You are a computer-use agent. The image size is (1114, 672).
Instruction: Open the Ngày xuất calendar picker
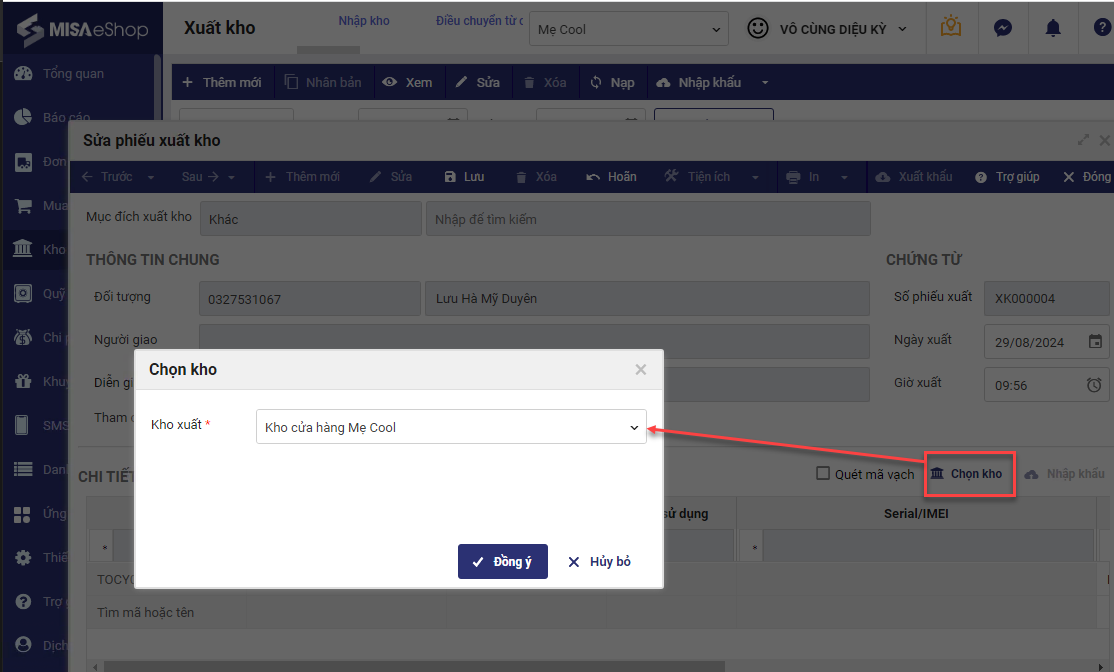[x=1095, y=342]
